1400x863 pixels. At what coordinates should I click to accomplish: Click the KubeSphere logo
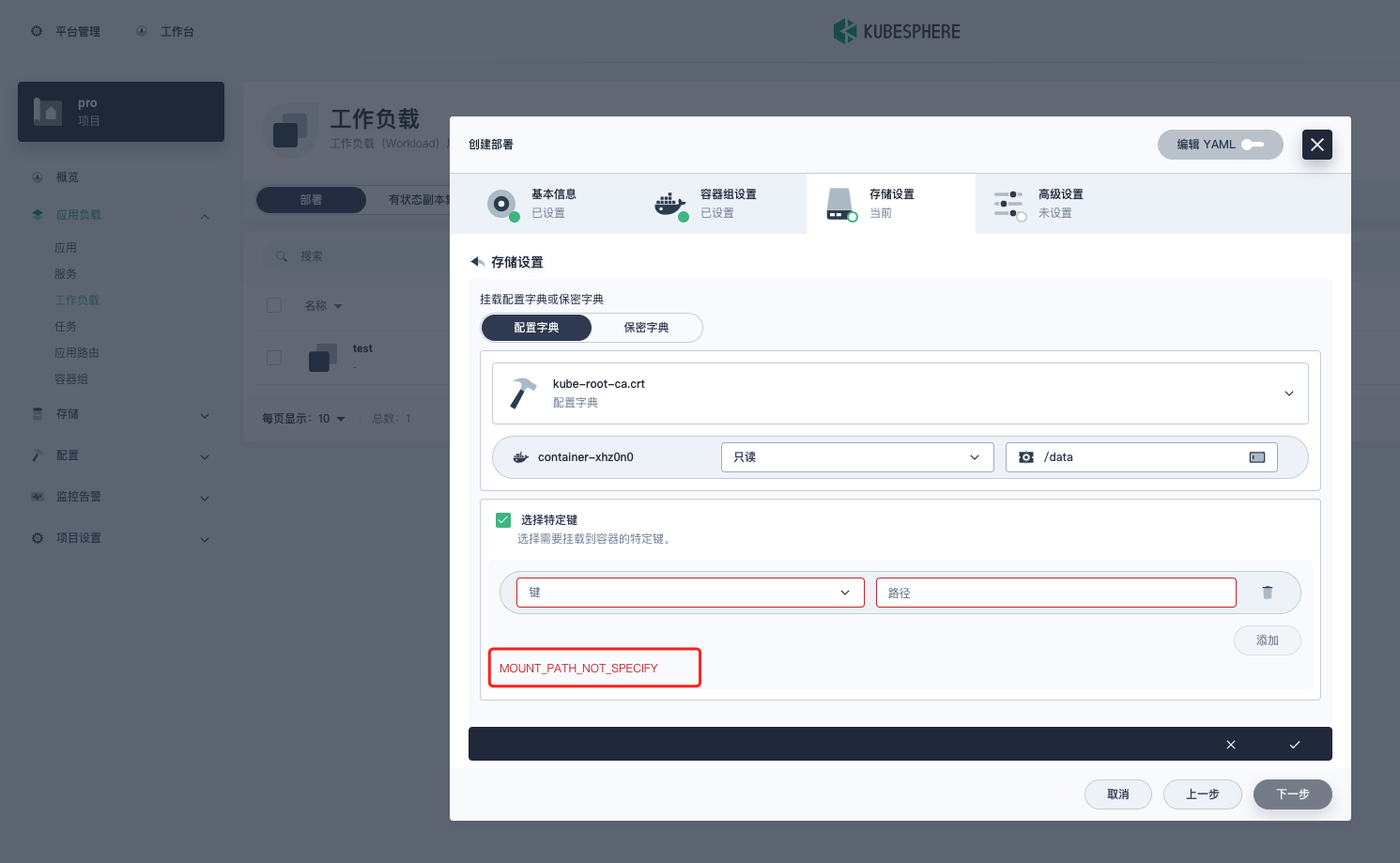point(897,31)
